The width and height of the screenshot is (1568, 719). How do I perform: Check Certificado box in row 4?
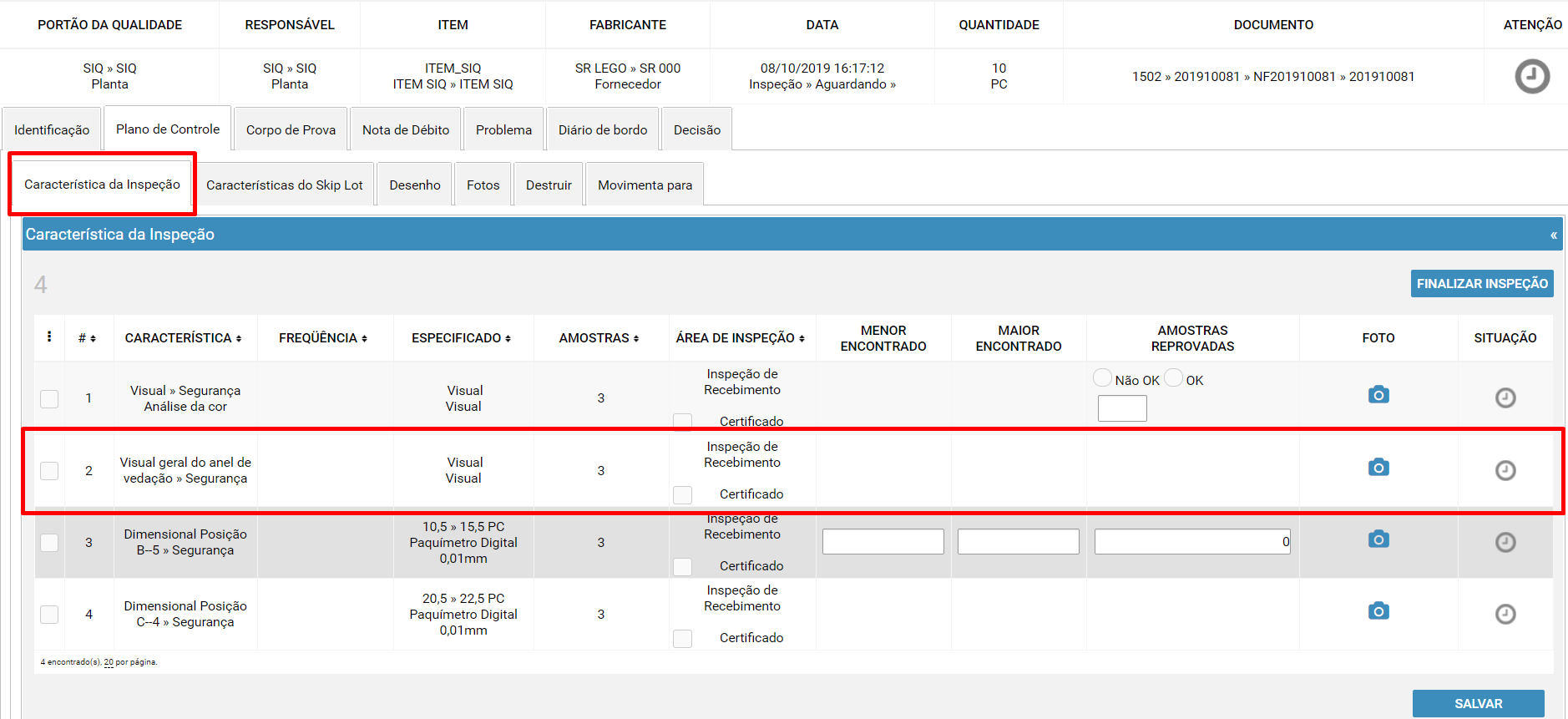click(682, 638)
